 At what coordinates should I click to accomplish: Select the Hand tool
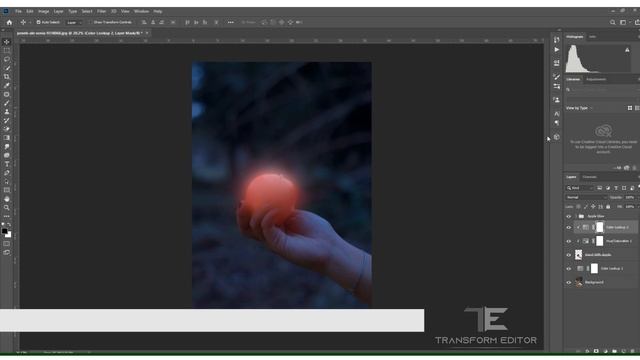7,199
